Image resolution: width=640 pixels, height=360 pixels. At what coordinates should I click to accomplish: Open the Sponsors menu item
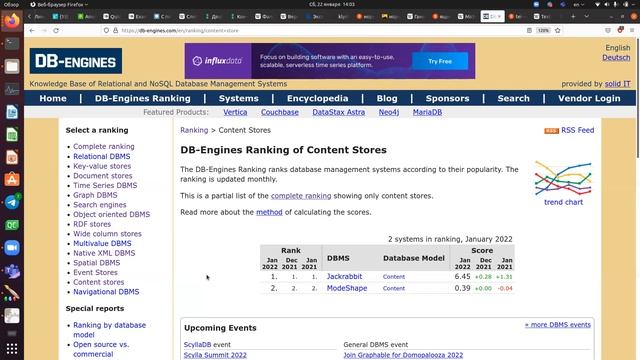coord(447,98)
